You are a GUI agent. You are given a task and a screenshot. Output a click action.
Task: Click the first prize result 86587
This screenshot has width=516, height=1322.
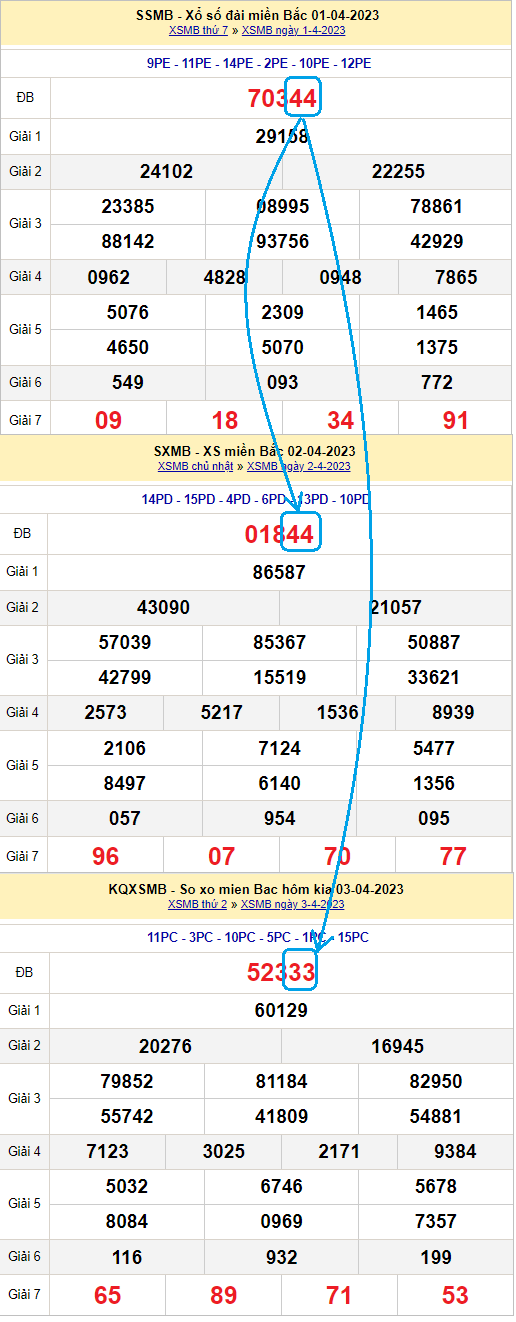[x=280, y=573]
